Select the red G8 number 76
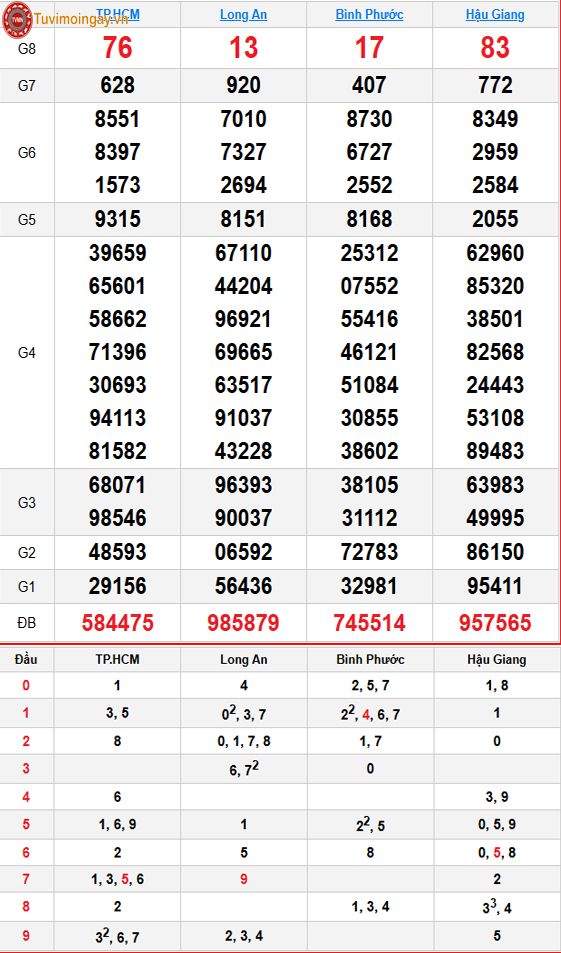The width and height of the screenshot is (561, 953). (x=117, y=47)
